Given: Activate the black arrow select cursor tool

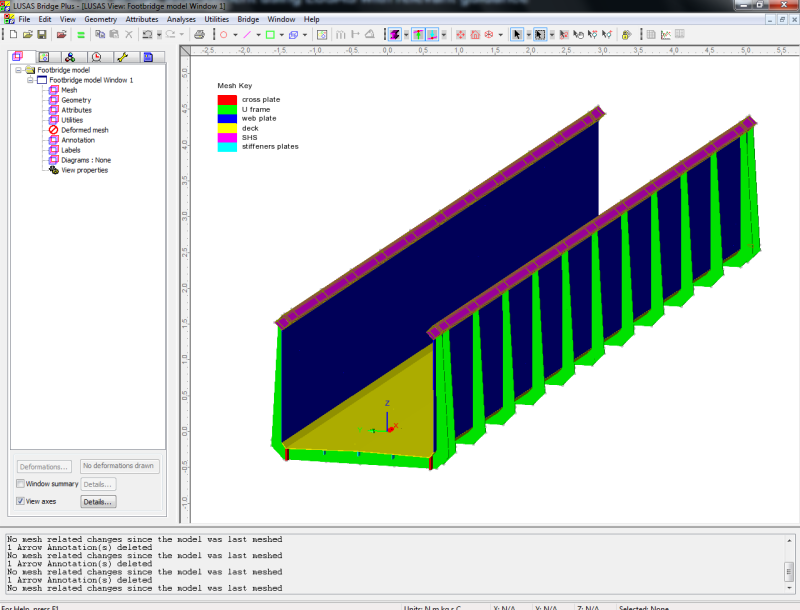Looking at the screenshot, I should pyautogui.click(x=517, y=35).
